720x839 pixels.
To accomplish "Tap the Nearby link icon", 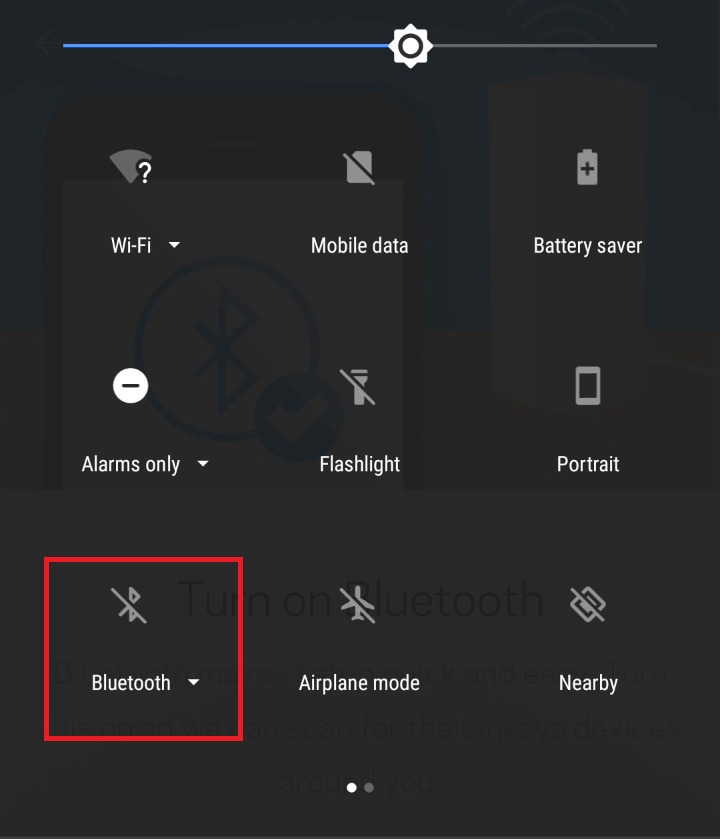I will point(587,605).
